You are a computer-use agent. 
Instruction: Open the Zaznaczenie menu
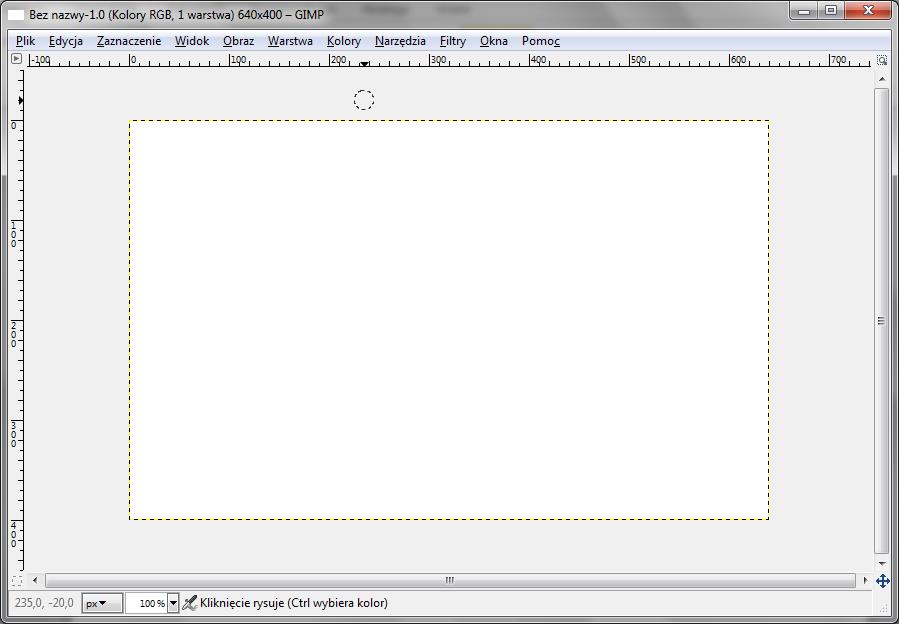128,41
